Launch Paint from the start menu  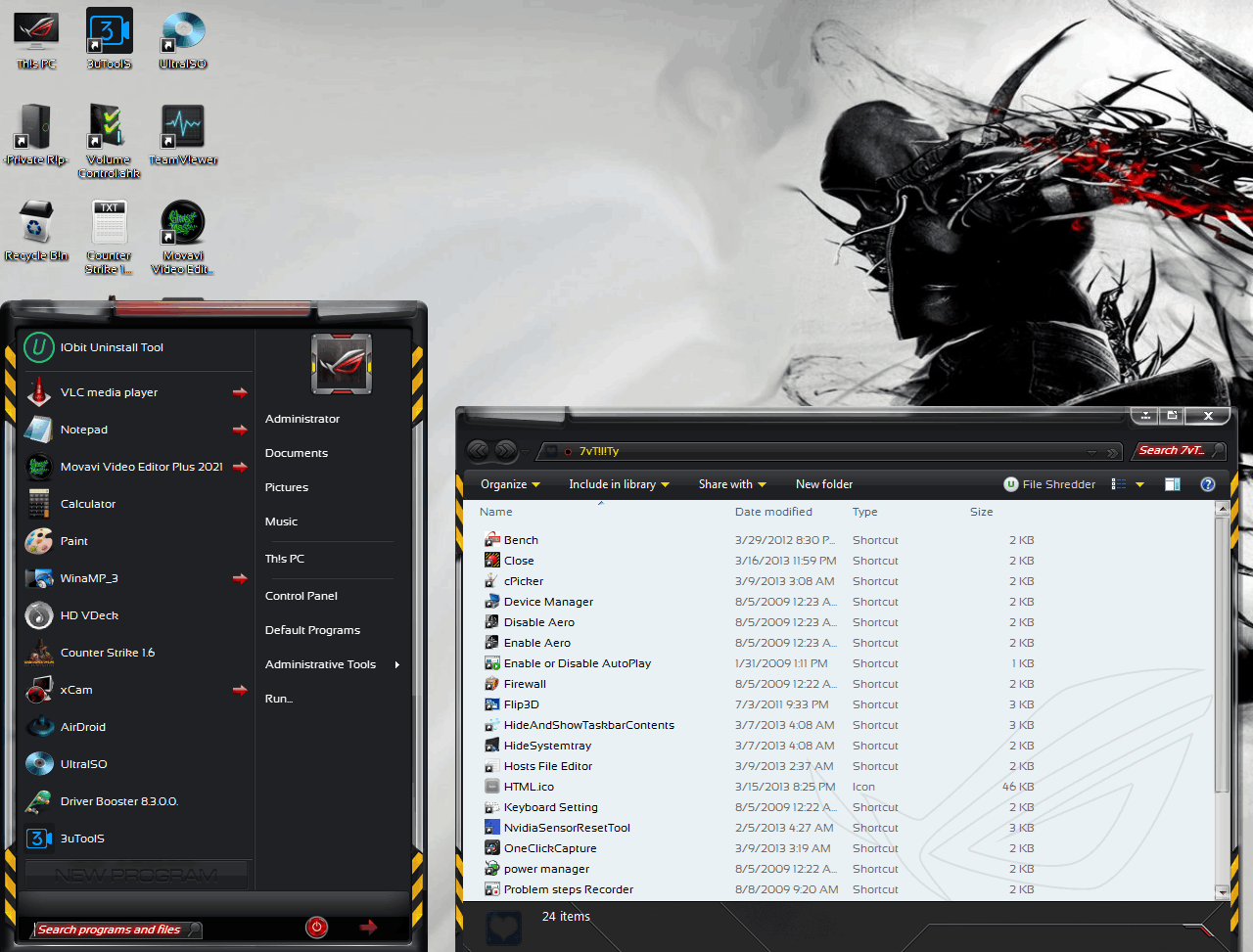tap(136, 541)
